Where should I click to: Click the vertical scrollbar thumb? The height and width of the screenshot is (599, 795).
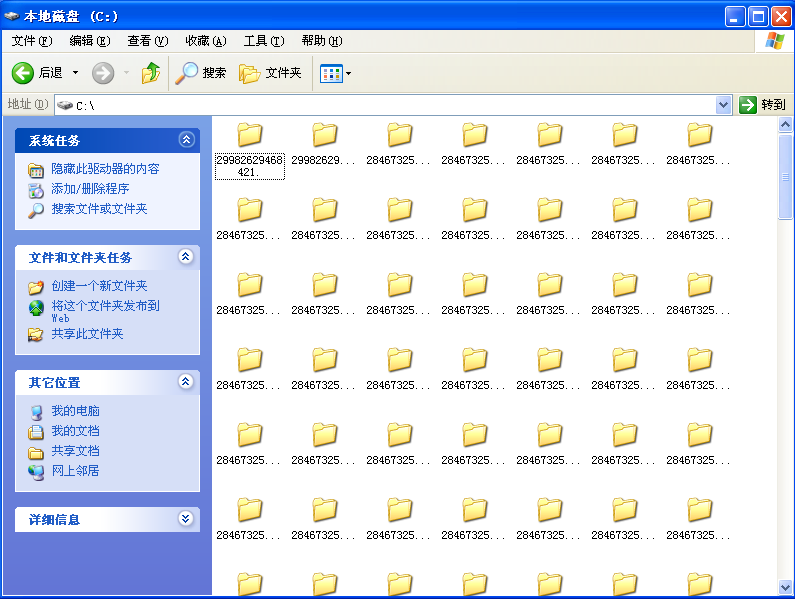tap(785, 177)
